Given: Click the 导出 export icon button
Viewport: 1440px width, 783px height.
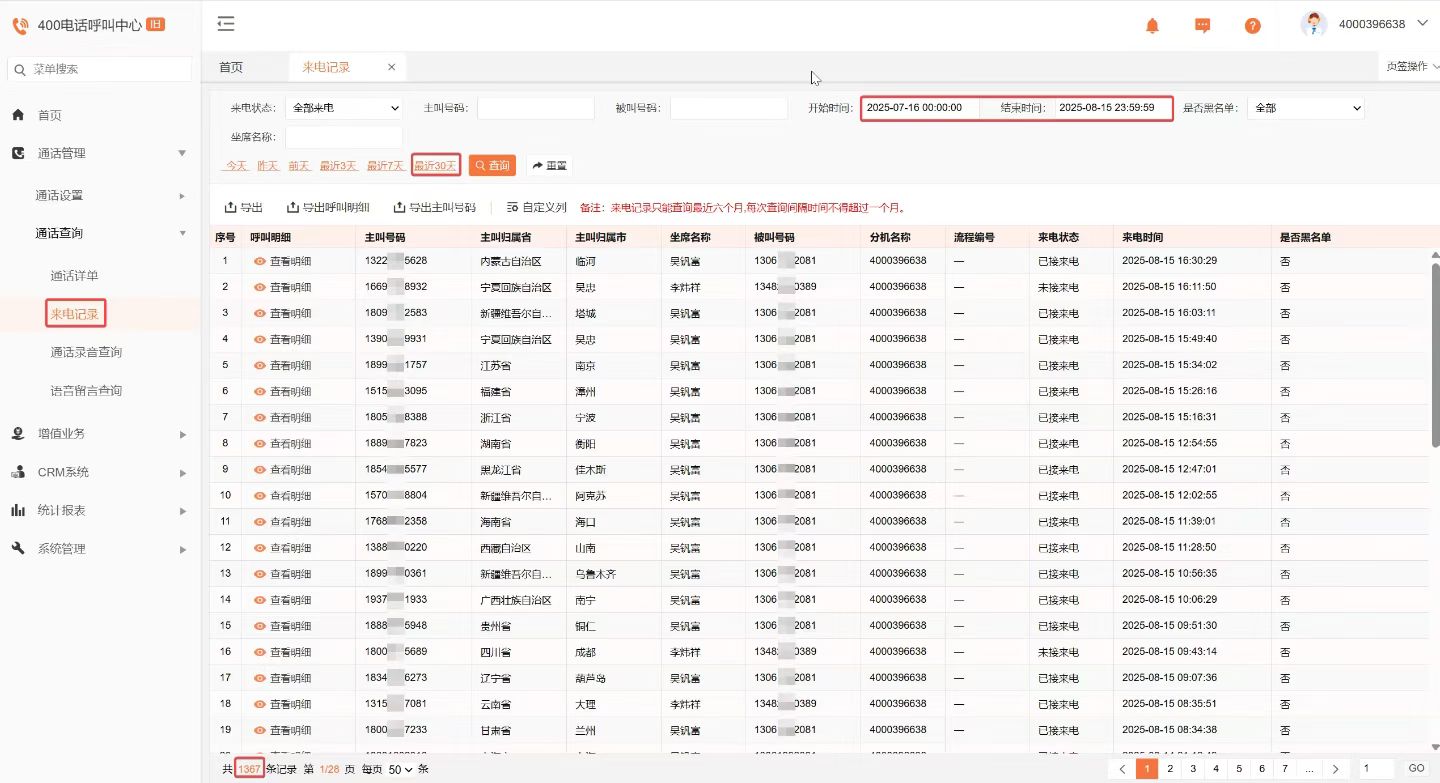Looking at the screenshot, I should 243,207.
